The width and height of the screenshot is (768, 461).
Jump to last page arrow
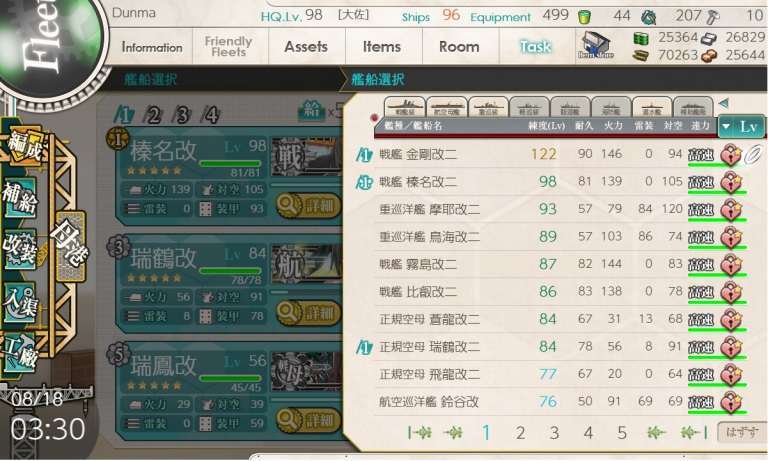pos(694,433)
